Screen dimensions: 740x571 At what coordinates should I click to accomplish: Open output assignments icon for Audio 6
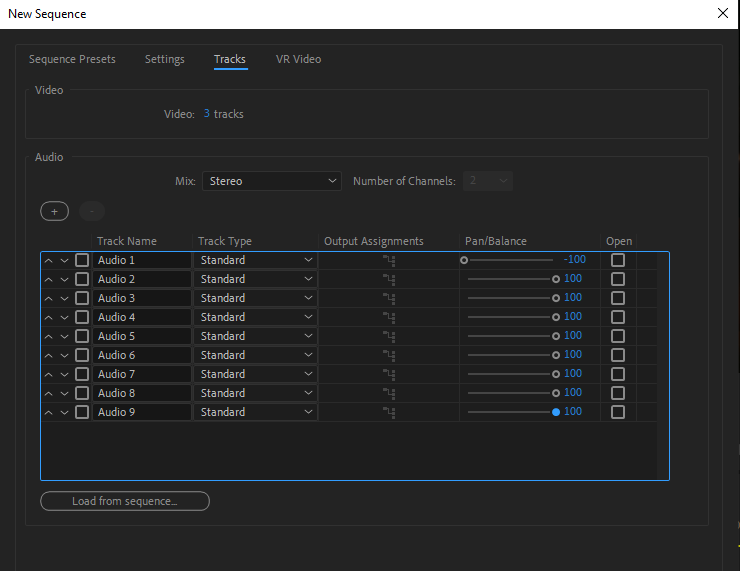click(389, 355)
